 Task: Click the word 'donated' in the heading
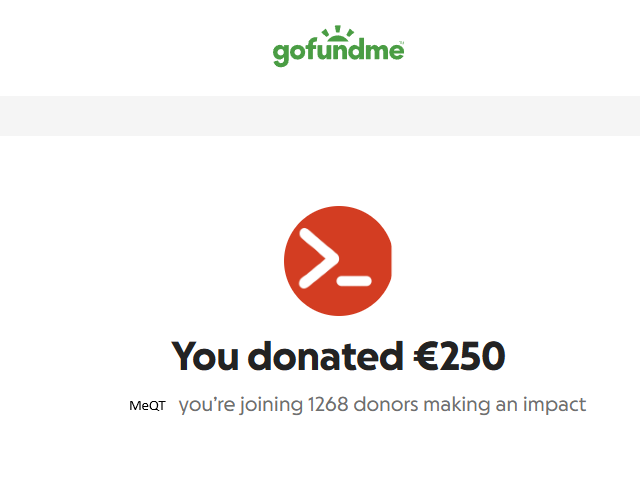tap(326, 356)
